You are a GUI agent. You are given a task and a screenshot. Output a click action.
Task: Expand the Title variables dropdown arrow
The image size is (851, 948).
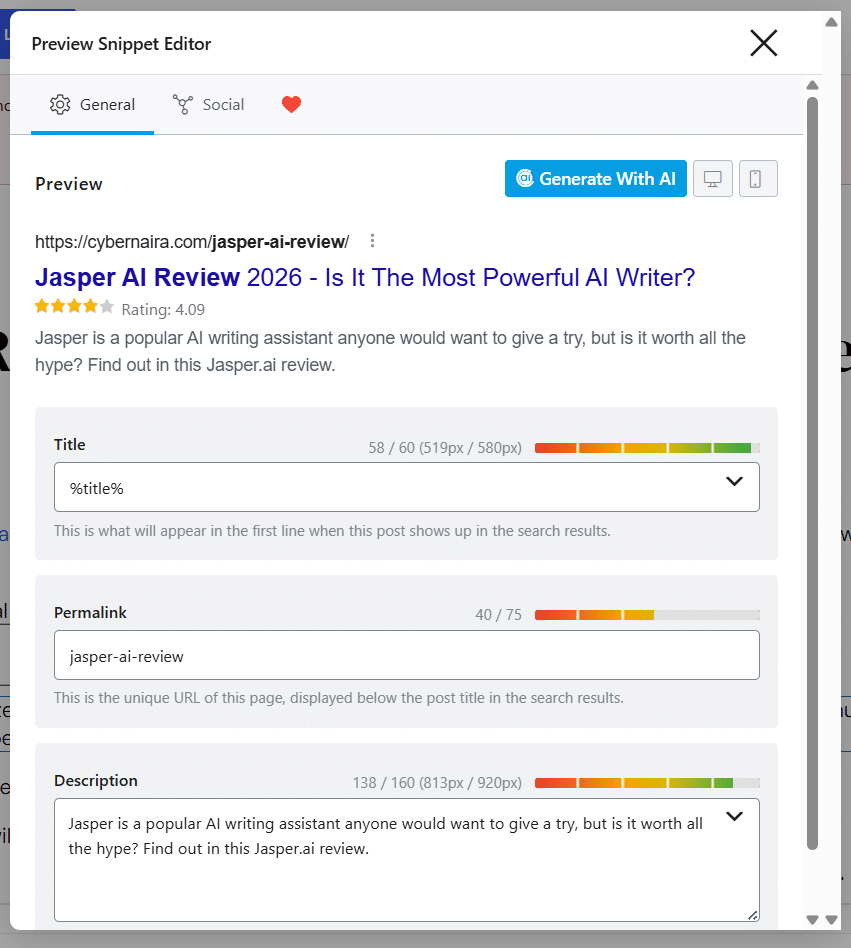[x=734, y=481]
